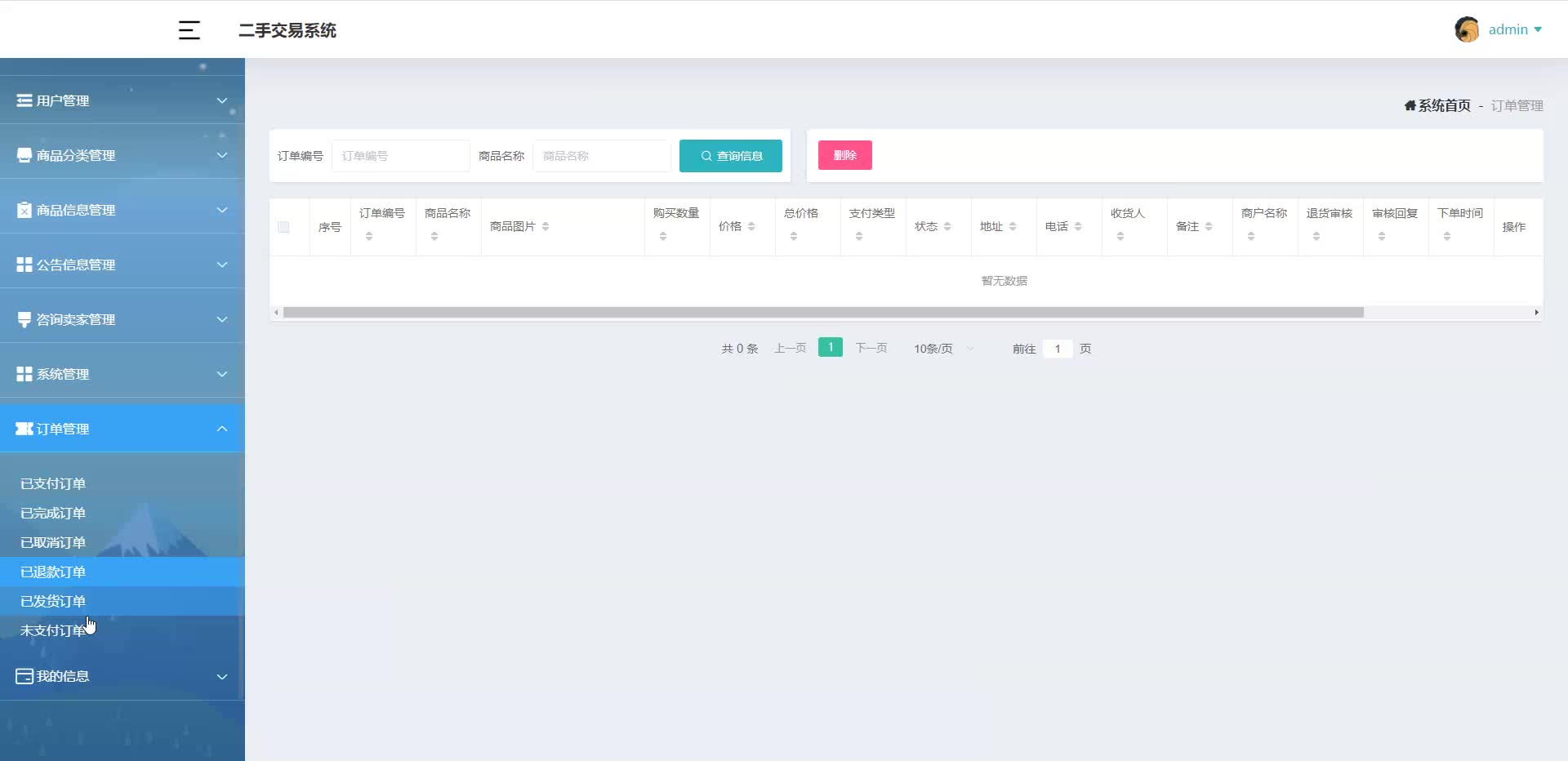Go to 系统首页 breadcrumb link

1444,105
